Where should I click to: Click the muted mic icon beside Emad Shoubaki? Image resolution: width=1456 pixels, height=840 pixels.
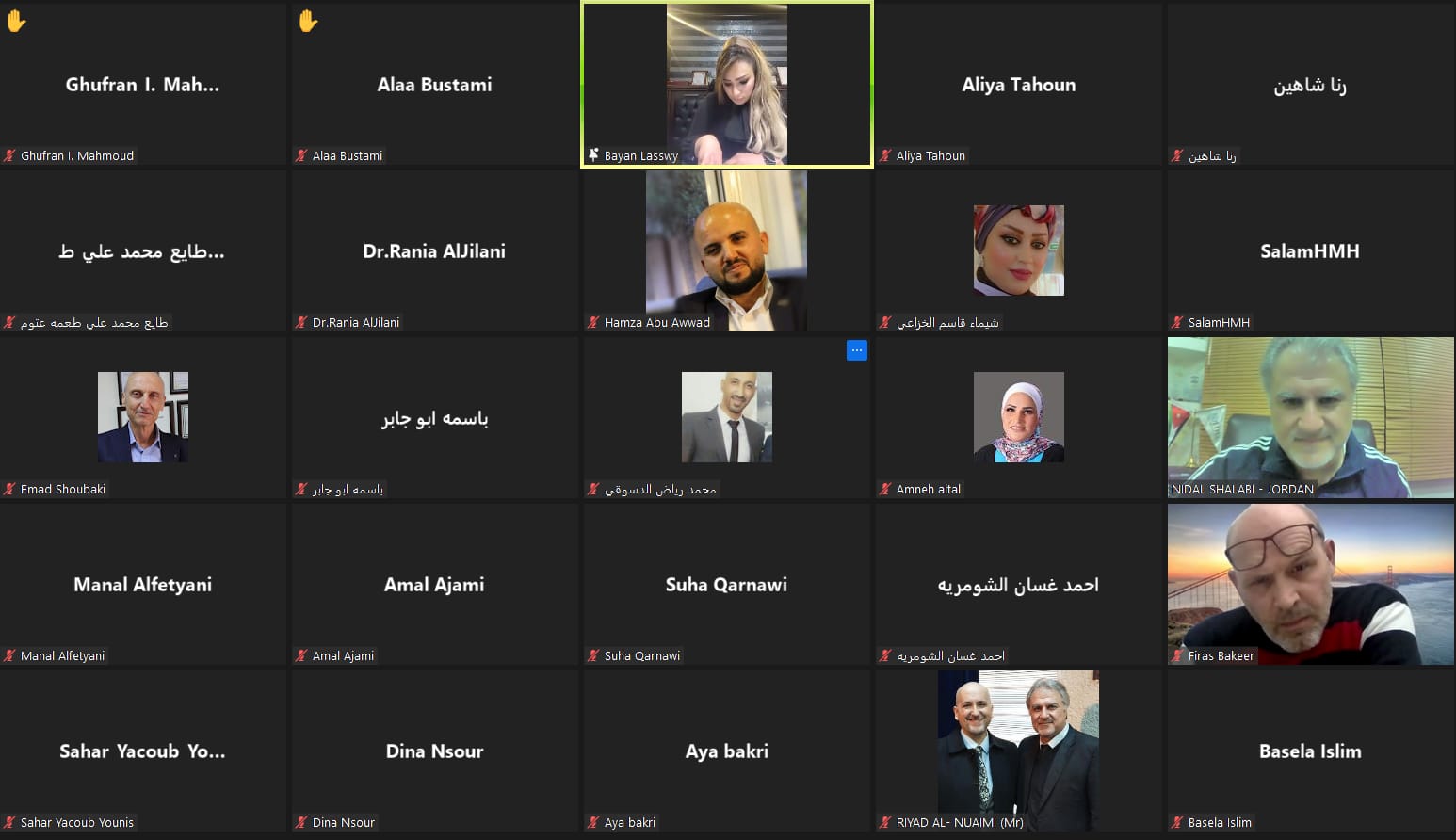click(x=9, y=489)
